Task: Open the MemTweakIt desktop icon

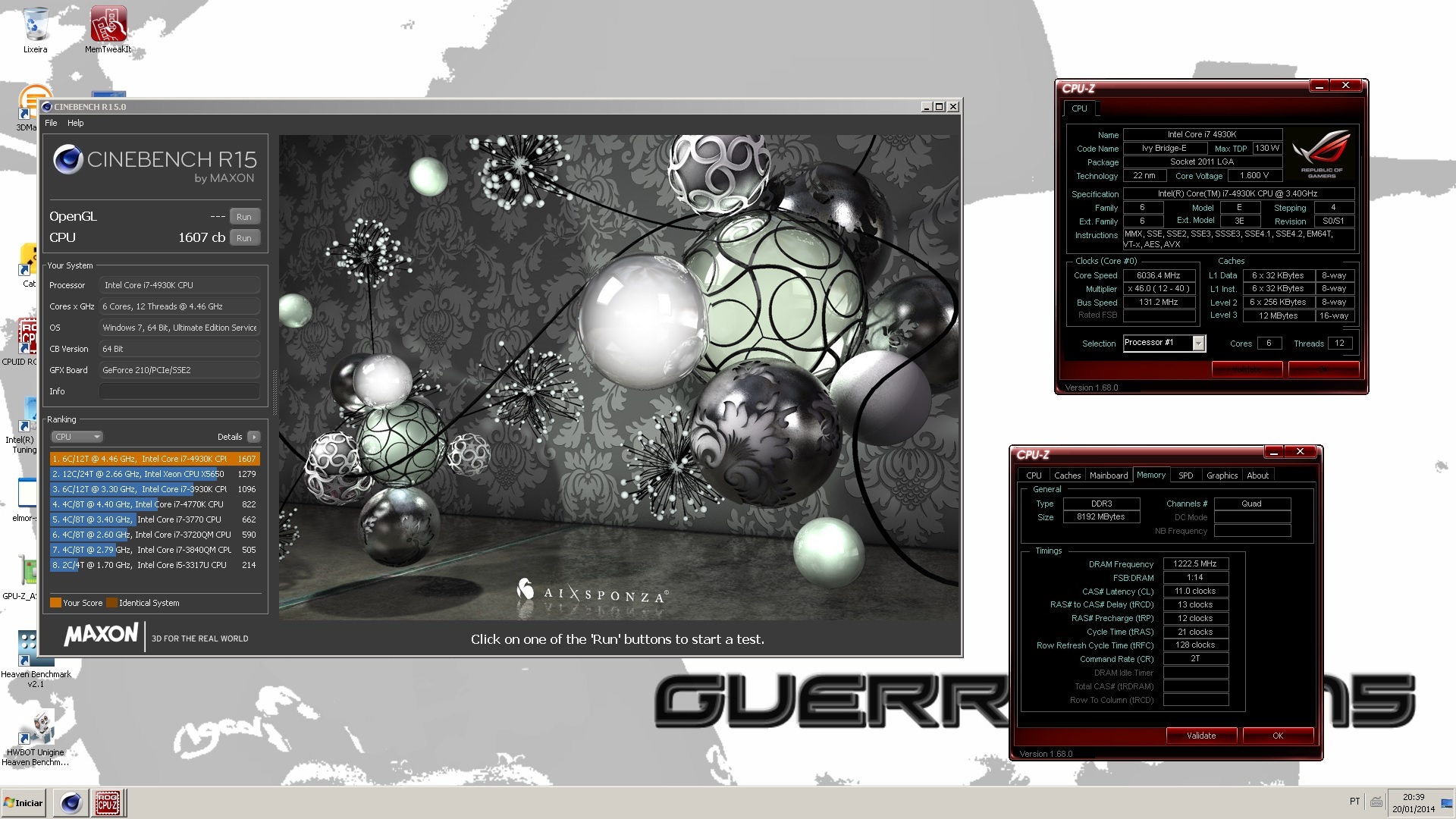Action: point(108,30)
